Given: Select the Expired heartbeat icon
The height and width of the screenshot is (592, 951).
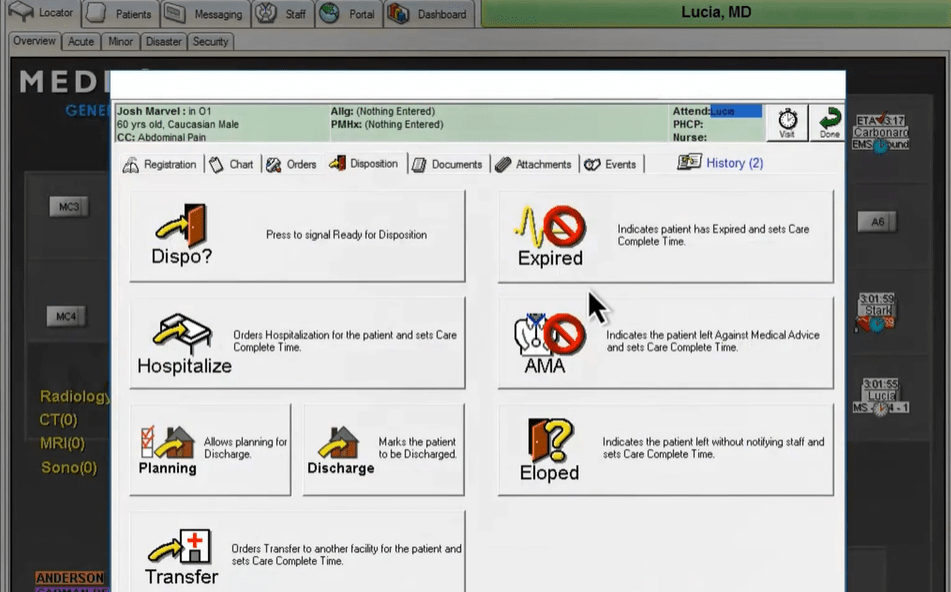Looking at the screenshot, I should point(549,226).
